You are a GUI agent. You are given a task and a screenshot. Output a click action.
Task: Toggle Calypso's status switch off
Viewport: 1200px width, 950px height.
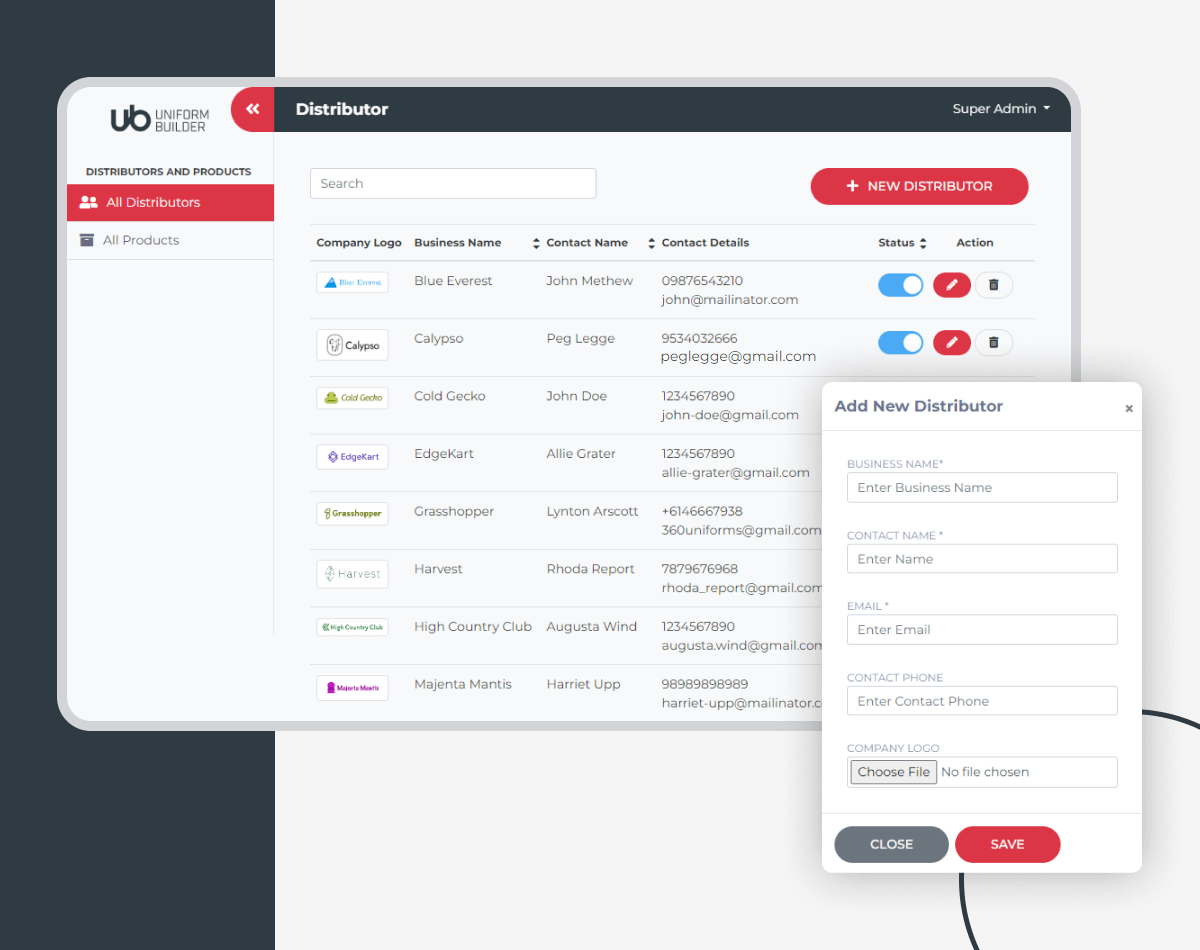[x=900, y=342]
